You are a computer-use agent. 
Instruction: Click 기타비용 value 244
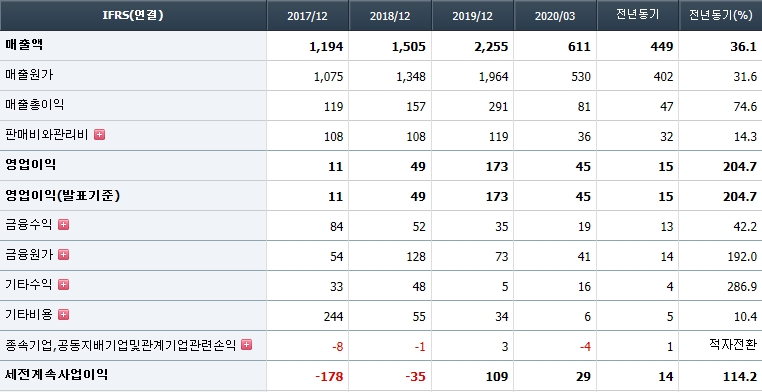(x=333, y=317)
